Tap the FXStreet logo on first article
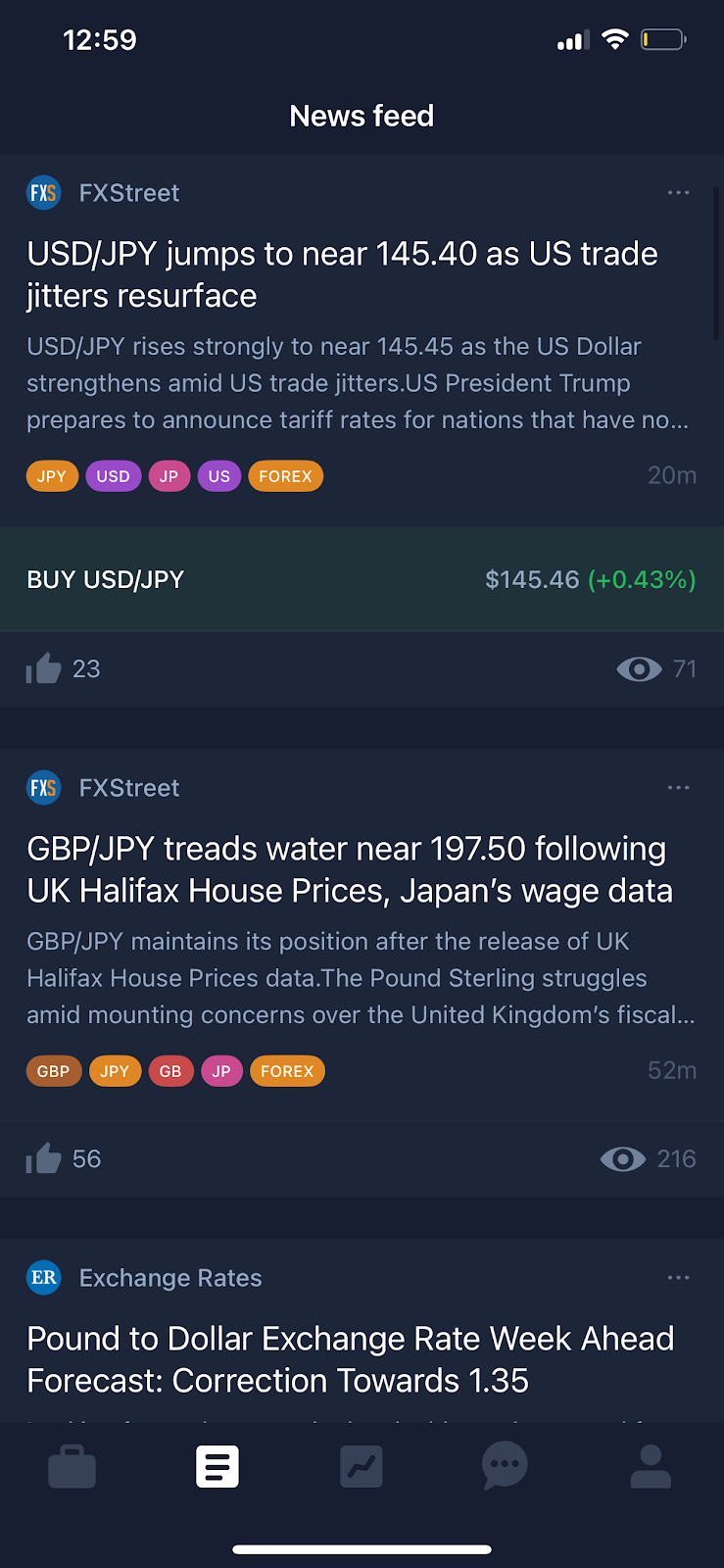This screenshot has width=724, height=1568. click(x=44, y=193)
